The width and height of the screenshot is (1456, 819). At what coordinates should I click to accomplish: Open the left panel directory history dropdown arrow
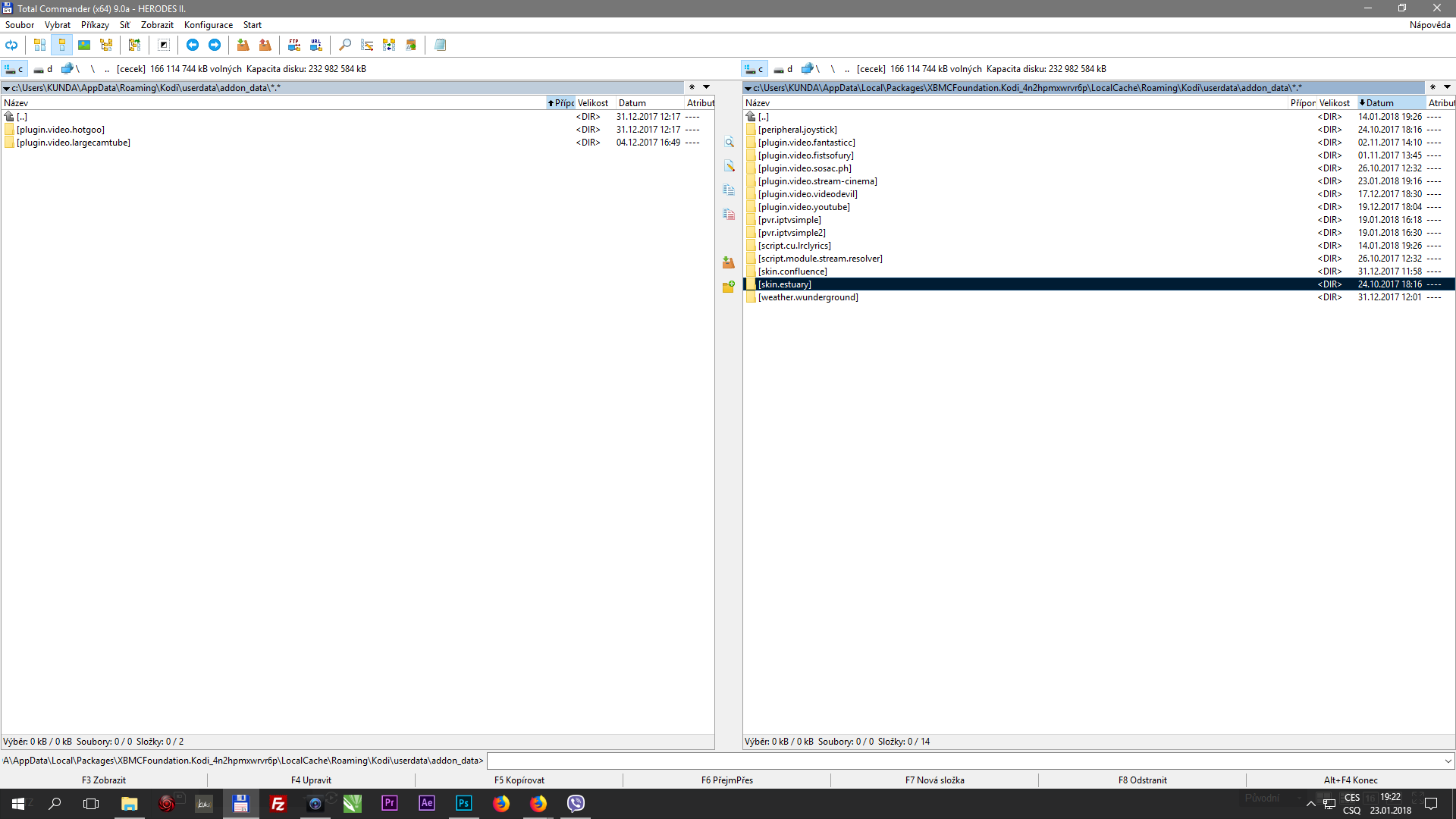(706, 87)
